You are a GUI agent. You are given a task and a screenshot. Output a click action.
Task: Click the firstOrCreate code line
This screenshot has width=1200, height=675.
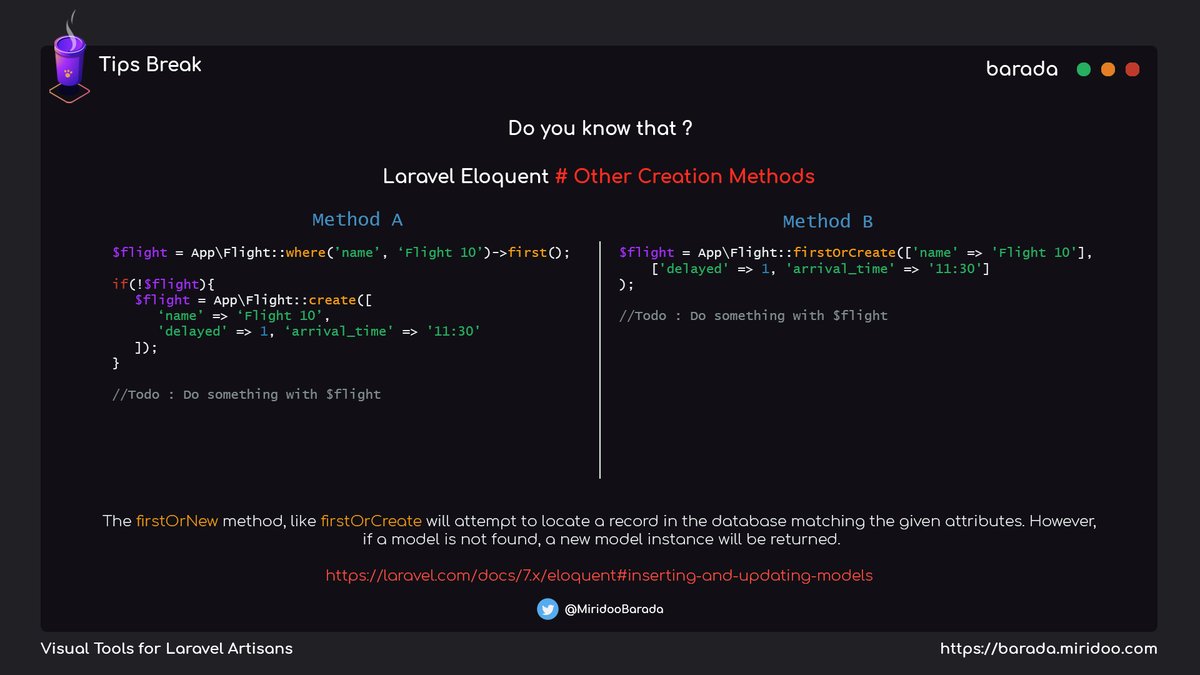click(x=856, y=252)
